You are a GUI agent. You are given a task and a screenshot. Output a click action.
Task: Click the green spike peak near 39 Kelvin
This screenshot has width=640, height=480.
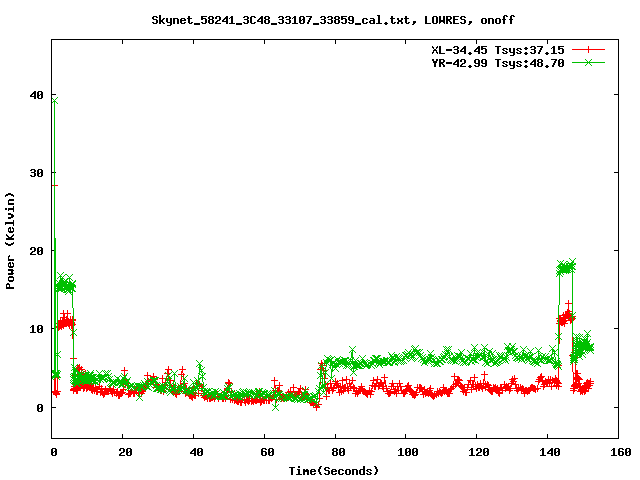coord(55,100)
